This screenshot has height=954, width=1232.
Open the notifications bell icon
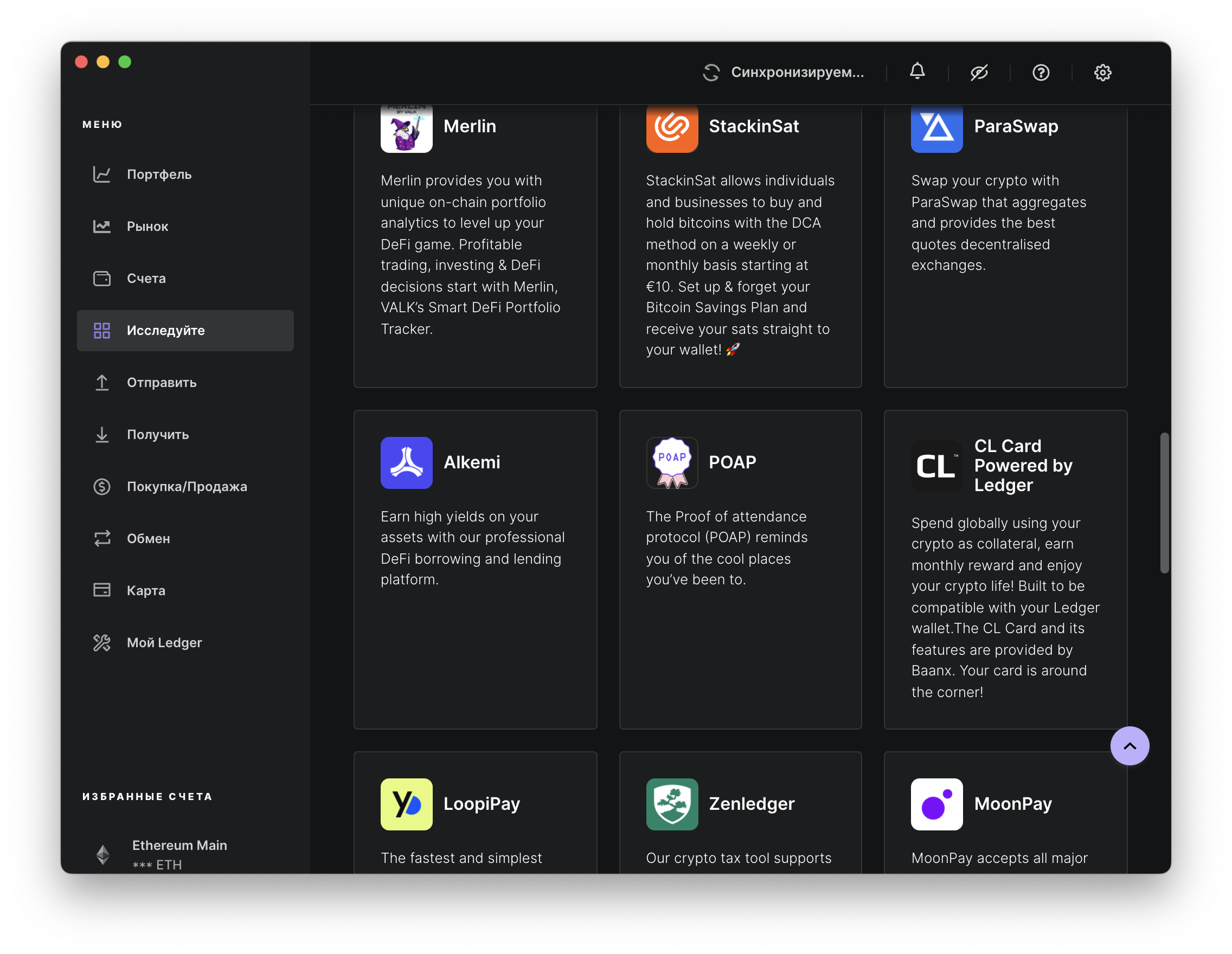(917, 72)
